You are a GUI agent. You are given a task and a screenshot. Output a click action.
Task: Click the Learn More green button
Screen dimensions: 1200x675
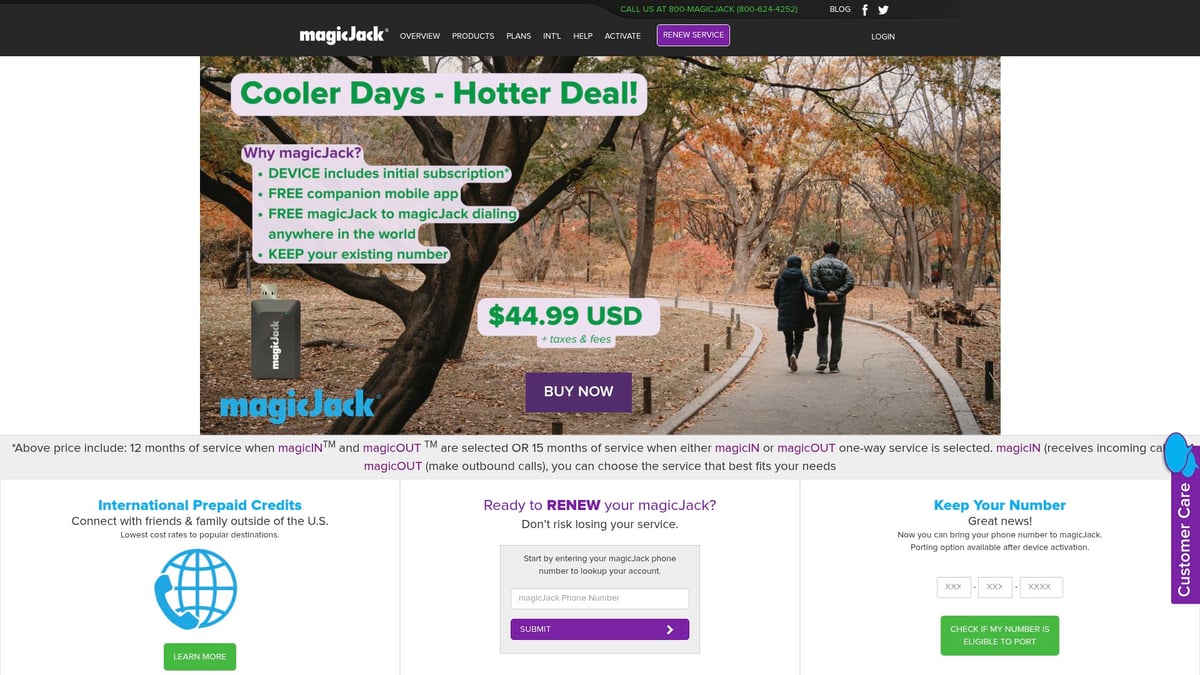pyautogui.click(x=200, y=657)
